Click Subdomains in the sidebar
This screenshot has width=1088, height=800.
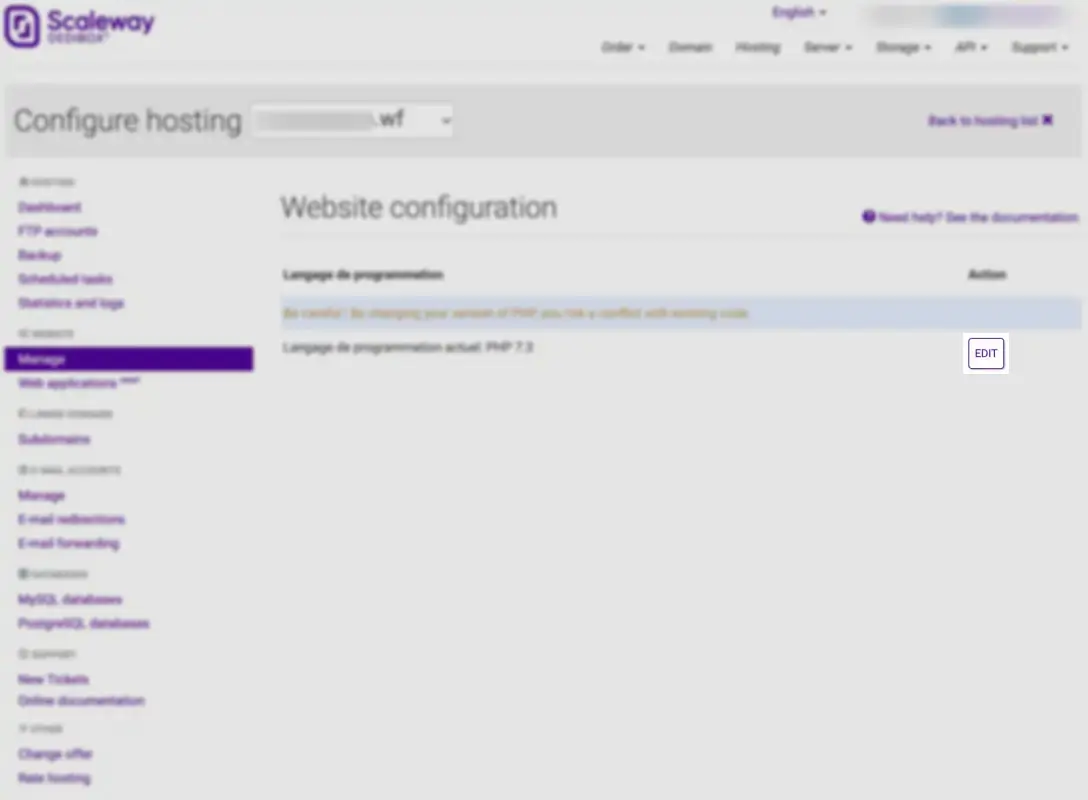pos(54,439)
